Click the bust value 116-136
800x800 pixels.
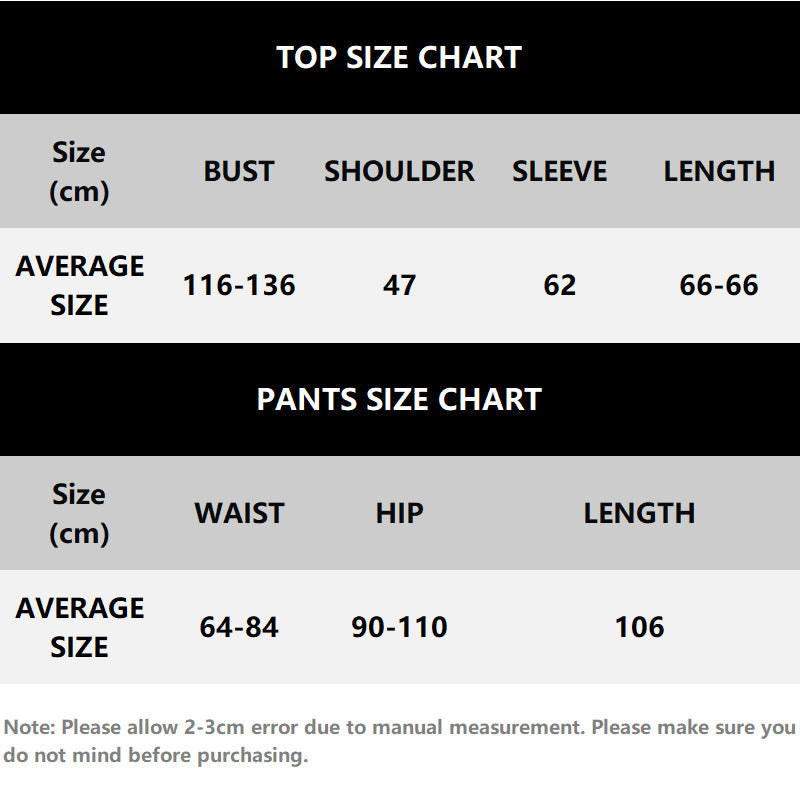point(239,285)
